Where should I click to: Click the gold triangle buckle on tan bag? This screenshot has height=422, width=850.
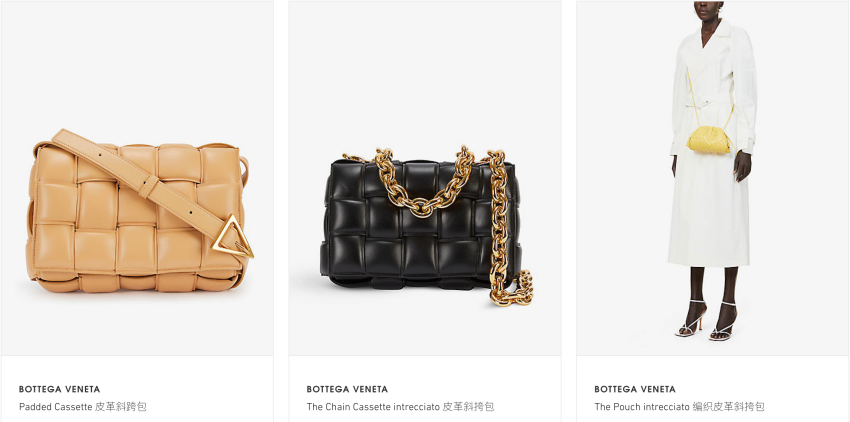(x=231, y=236)
